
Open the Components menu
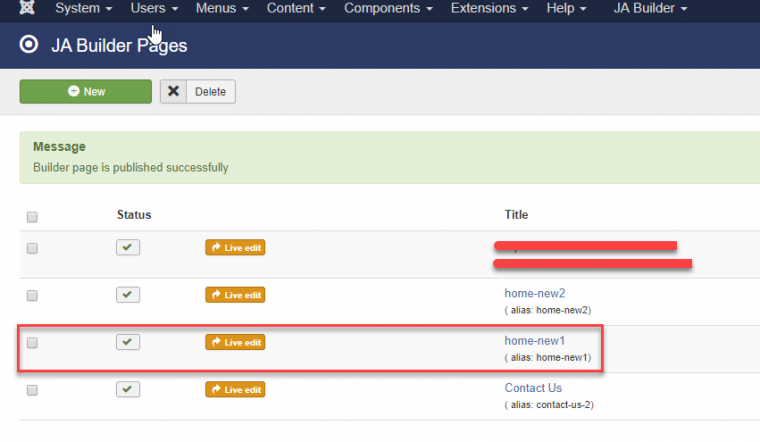tap(388, 9)
